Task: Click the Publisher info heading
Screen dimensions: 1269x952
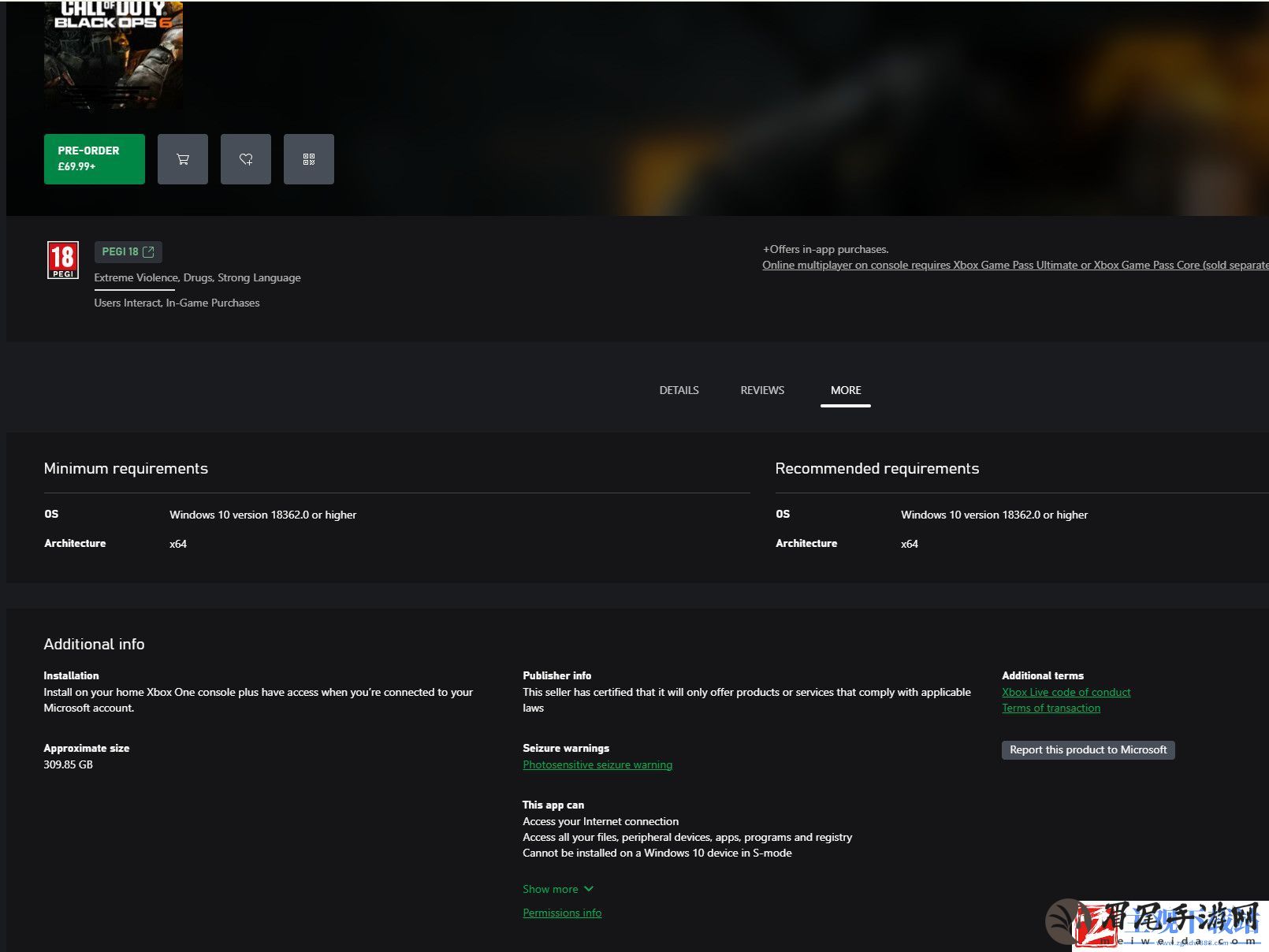Action: pyautogui.click(x=556, y=675)
